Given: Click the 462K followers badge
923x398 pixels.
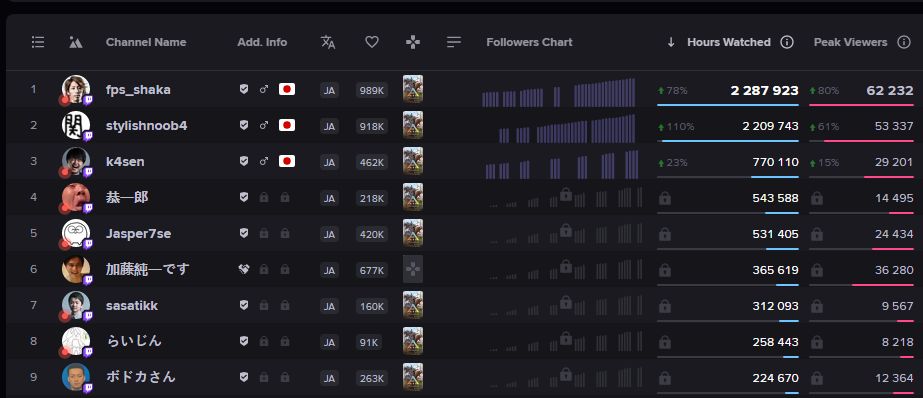Looking at the screenshot, I should (x=371, y=162).
